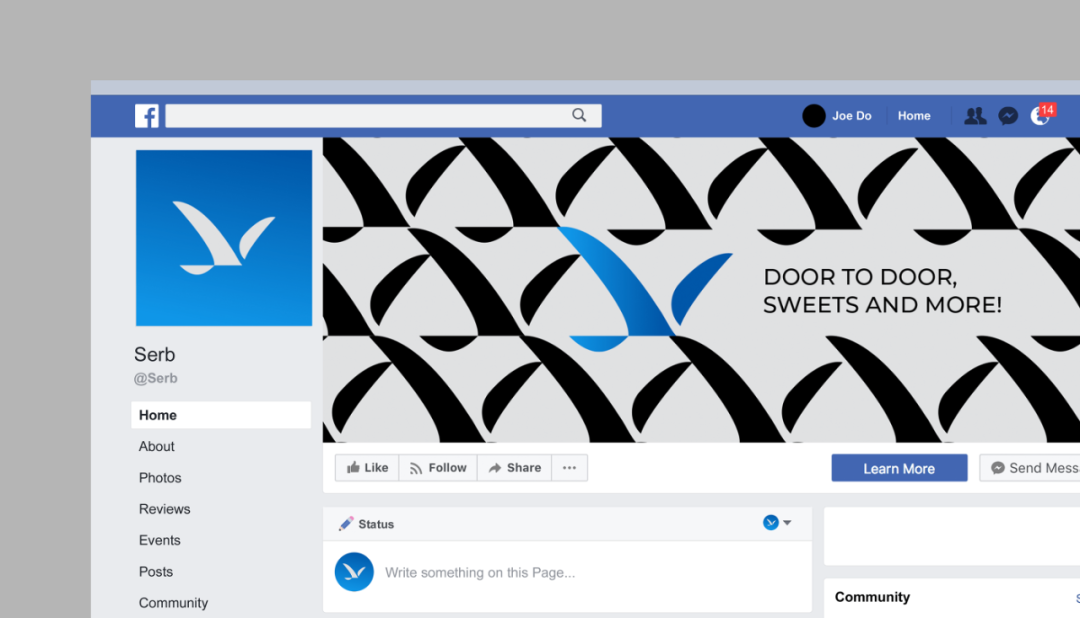Open notifications globe with 14 badge
1080x618 pixels.
(x=1041, y=114)
